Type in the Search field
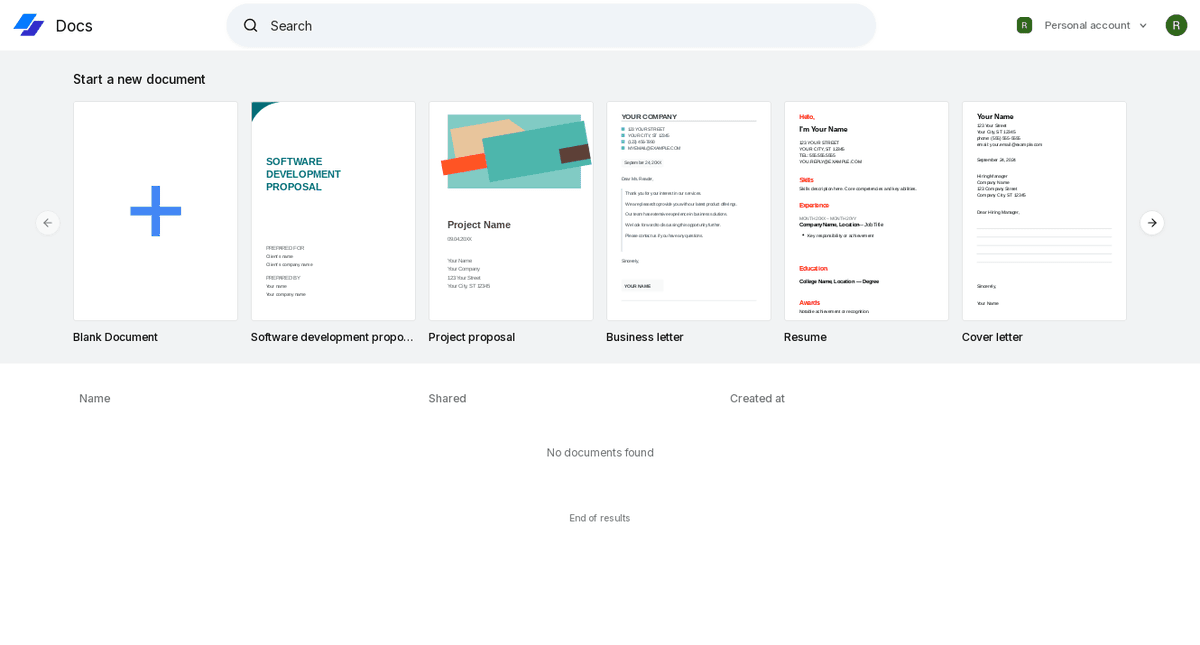The height and width of the screenshot is (645, 1200). tap(560, 25)
